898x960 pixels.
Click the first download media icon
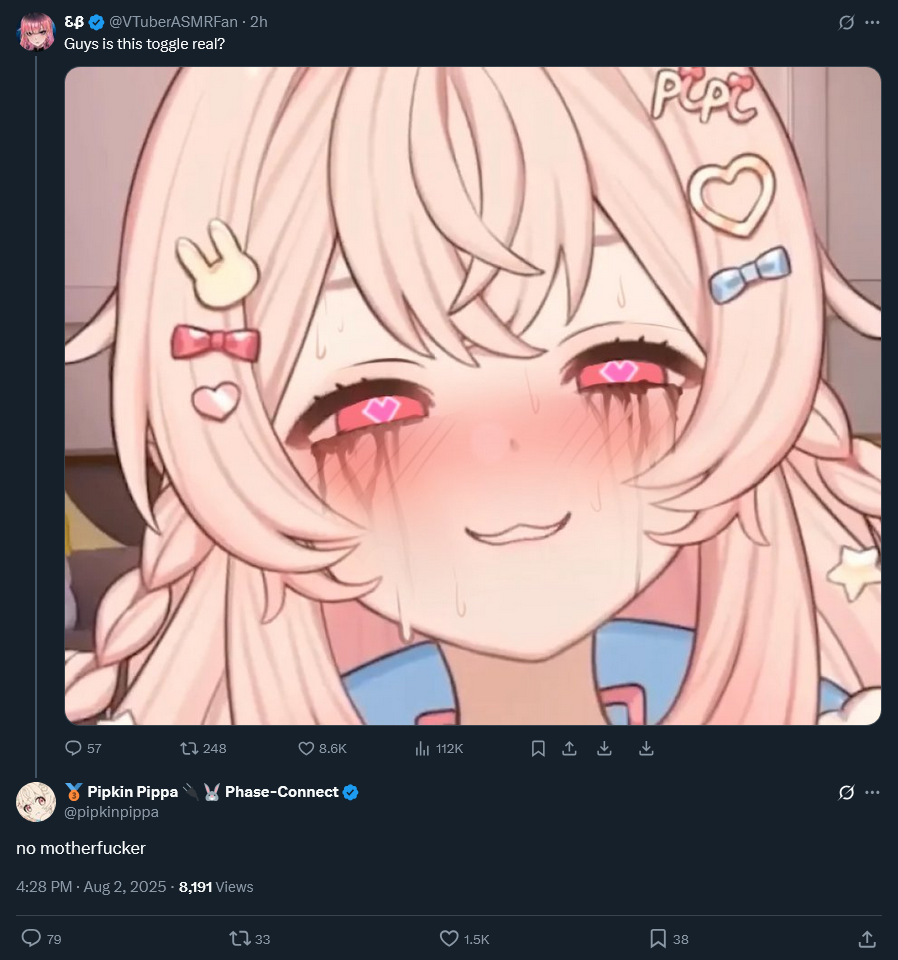click(x=604, y=748)
